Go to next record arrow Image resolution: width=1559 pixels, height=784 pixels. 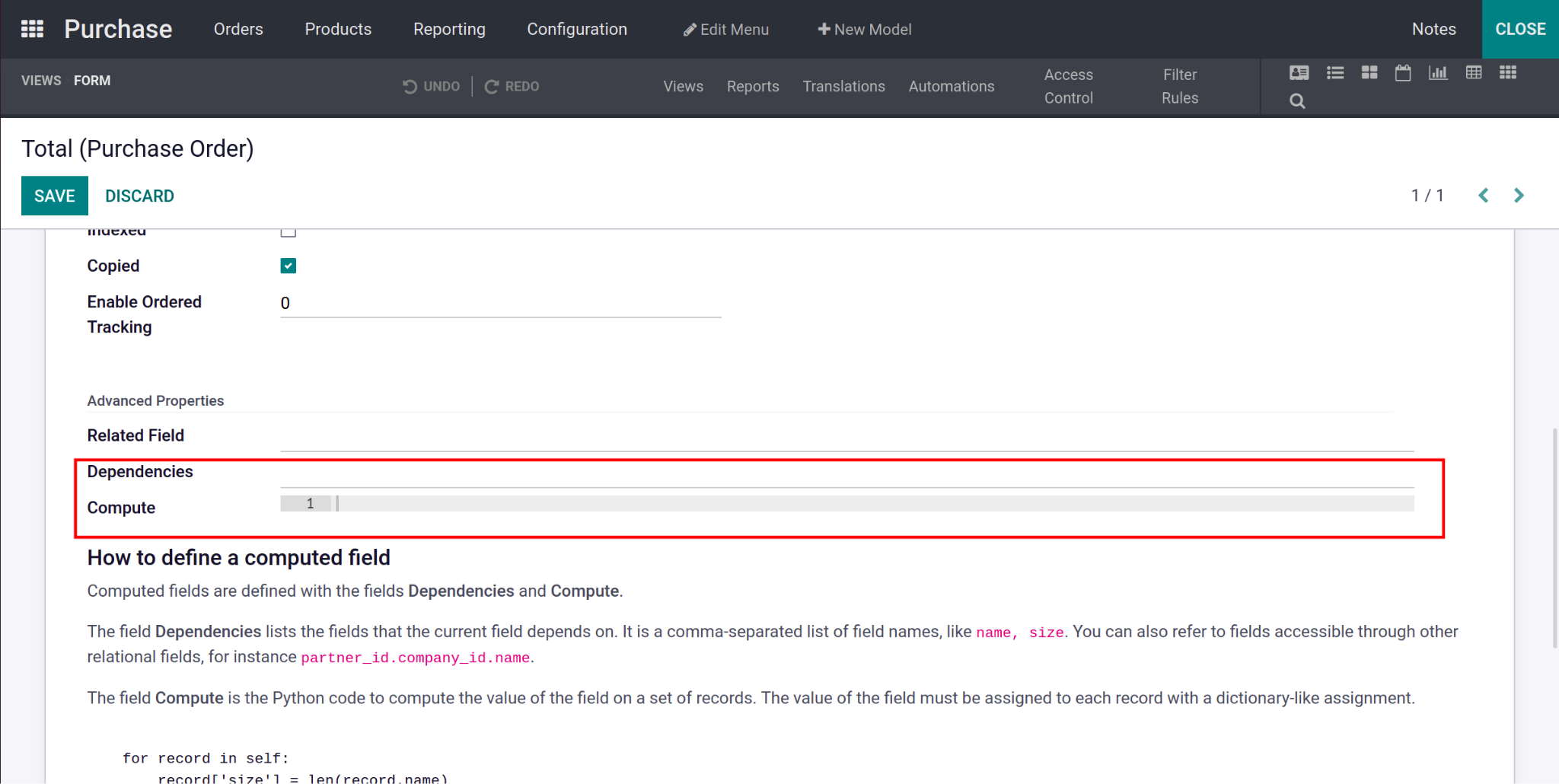[x=1519, y=196]
